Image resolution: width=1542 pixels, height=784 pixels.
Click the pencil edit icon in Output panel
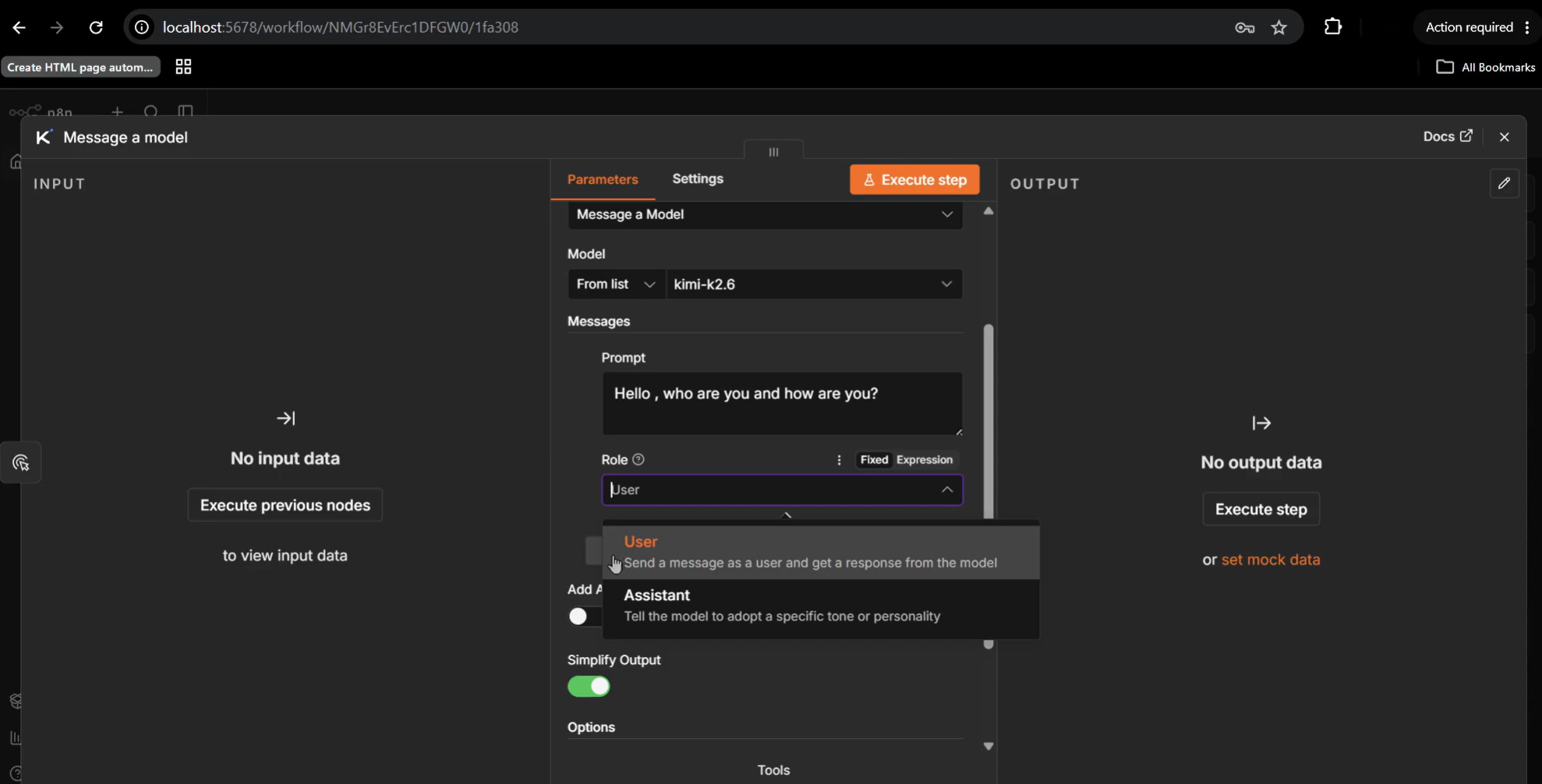(x=1505, y=183)
